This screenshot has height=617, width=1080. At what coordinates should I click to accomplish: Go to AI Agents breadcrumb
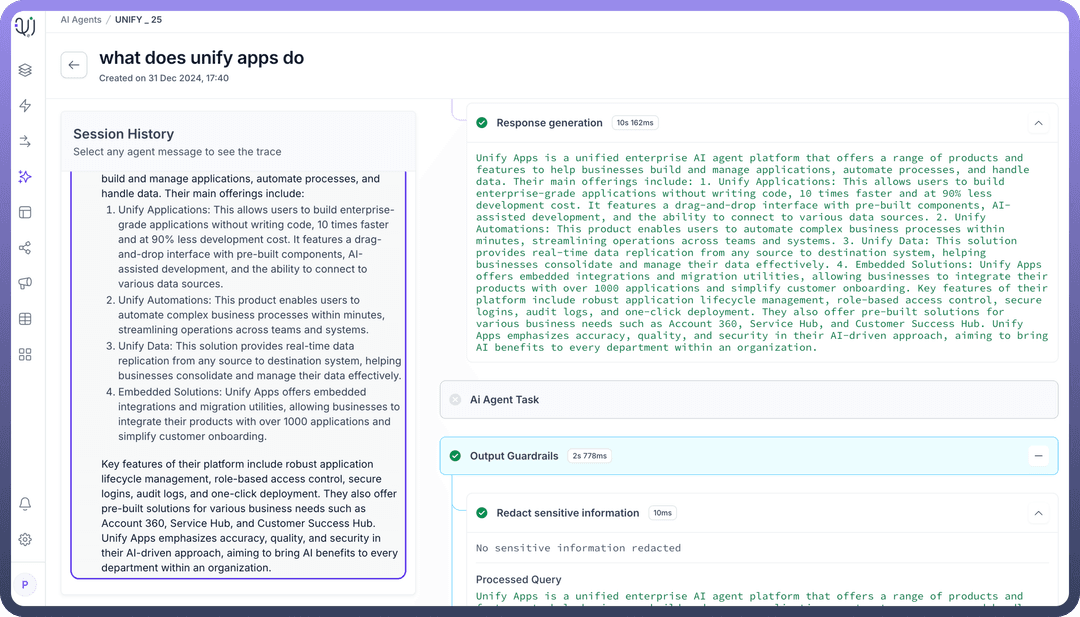click(81, 20)
